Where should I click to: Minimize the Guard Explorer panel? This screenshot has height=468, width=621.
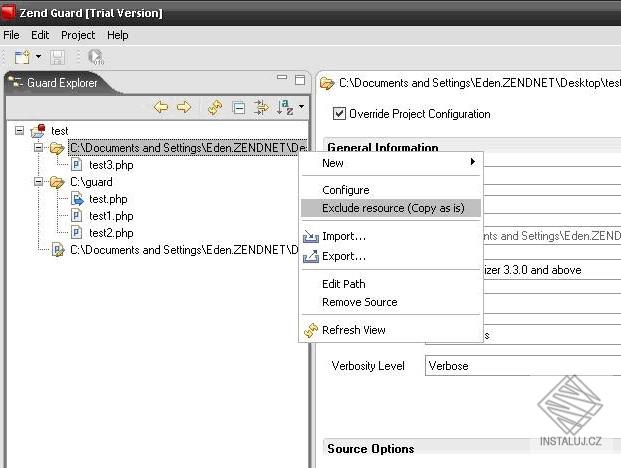pyautogui.click(x=282, y=77)
